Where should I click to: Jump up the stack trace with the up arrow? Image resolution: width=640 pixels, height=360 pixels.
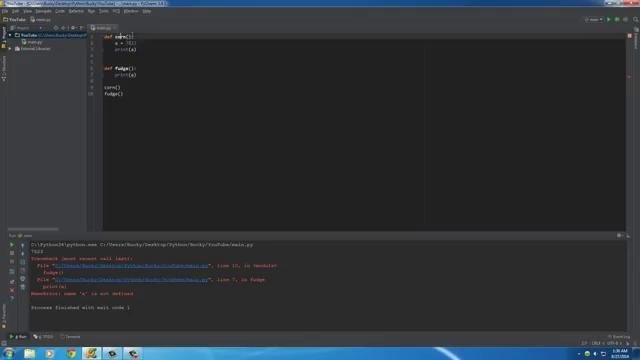22,245
